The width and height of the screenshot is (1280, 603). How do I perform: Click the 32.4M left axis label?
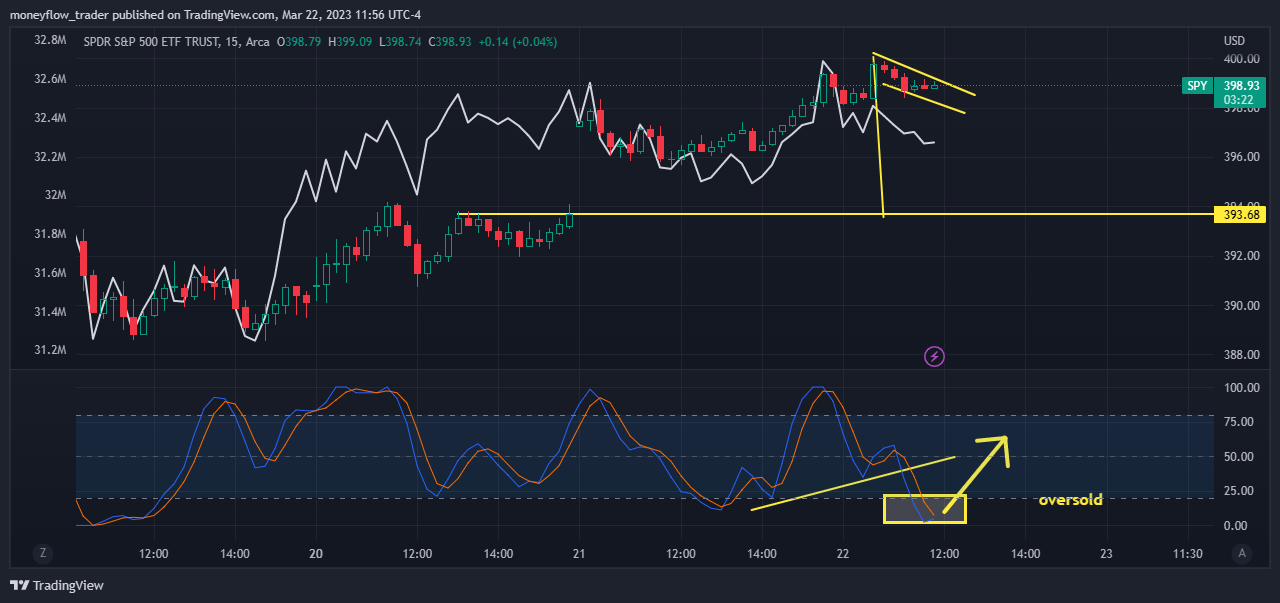coord(50,118)
